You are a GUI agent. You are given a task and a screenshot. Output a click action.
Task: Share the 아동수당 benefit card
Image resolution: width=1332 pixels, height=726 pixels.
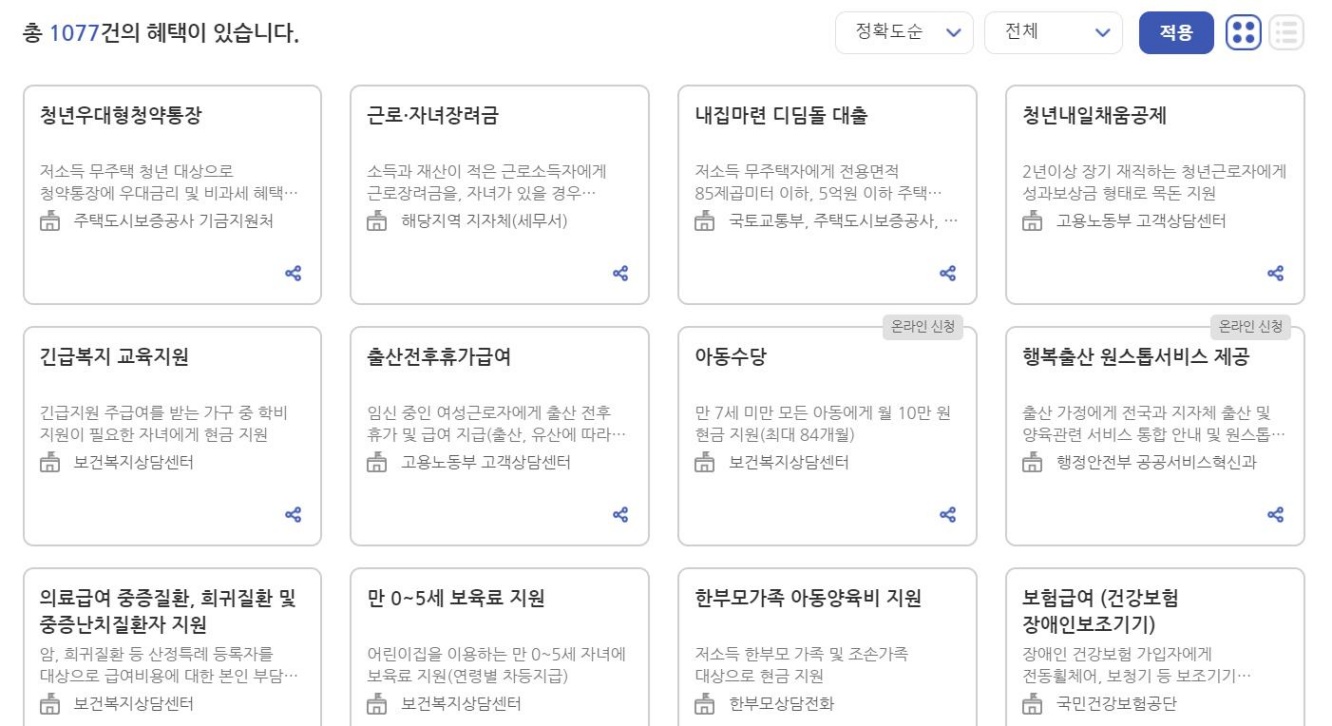(948, 515)
